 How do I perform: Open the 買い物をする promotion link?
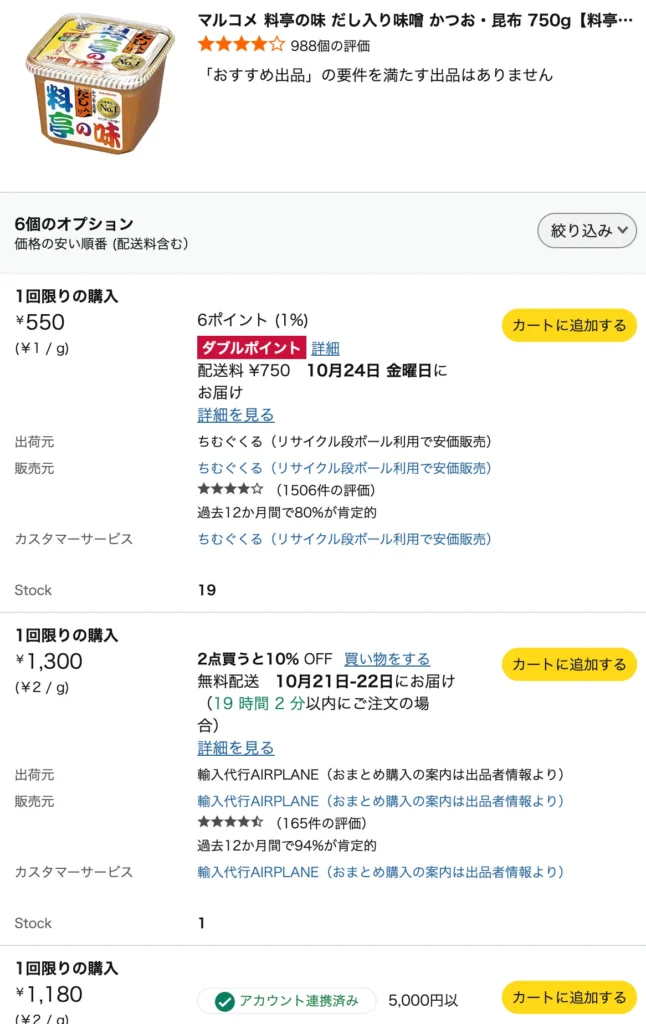[x=387, y=659]
